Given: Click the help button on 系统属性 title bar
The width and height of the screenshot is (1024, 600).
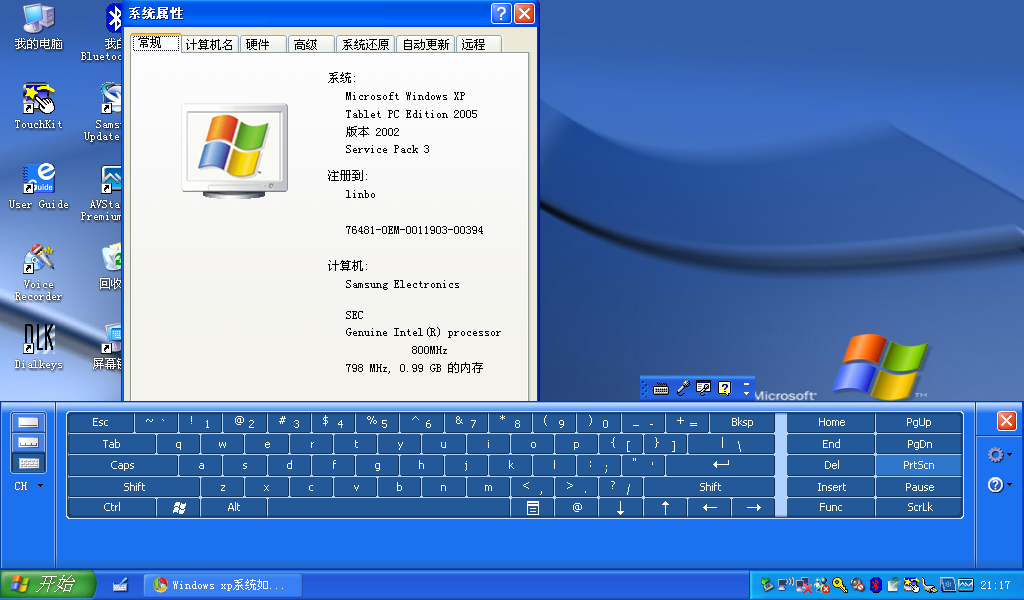Looking at the screenshot, I should [499, 13].
